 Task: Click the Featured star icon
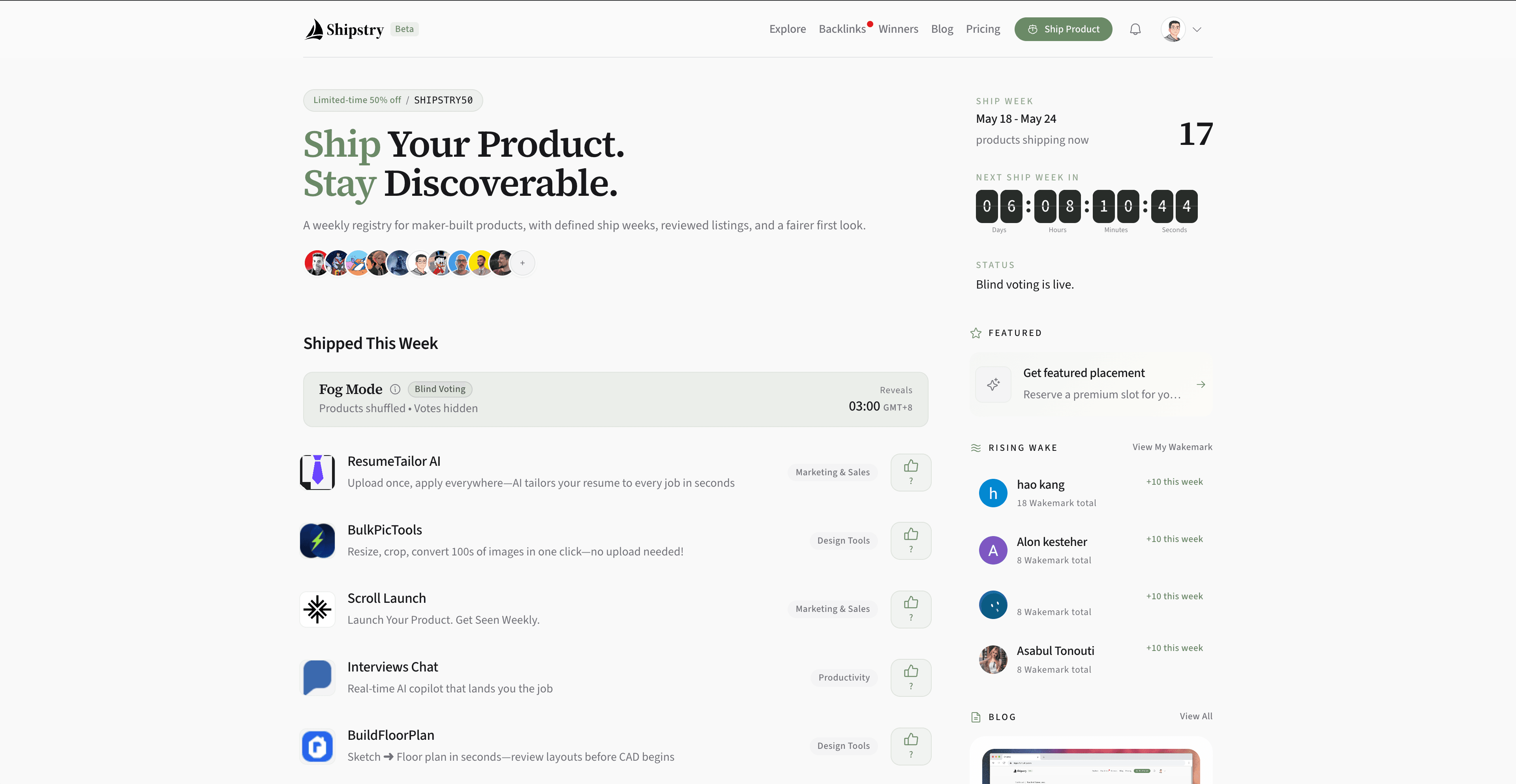(976, 333)
